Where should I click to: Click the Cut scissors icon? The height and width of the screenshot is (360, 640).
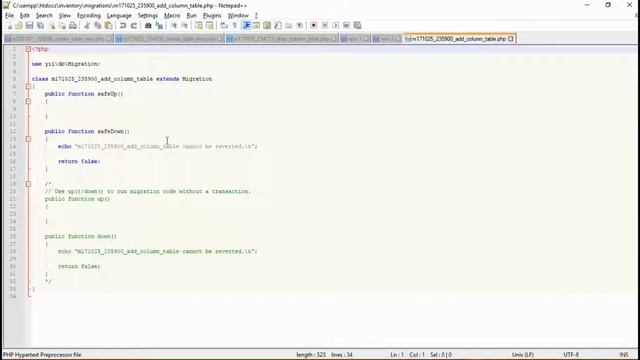pyautogui.click(x=87, y=26)
